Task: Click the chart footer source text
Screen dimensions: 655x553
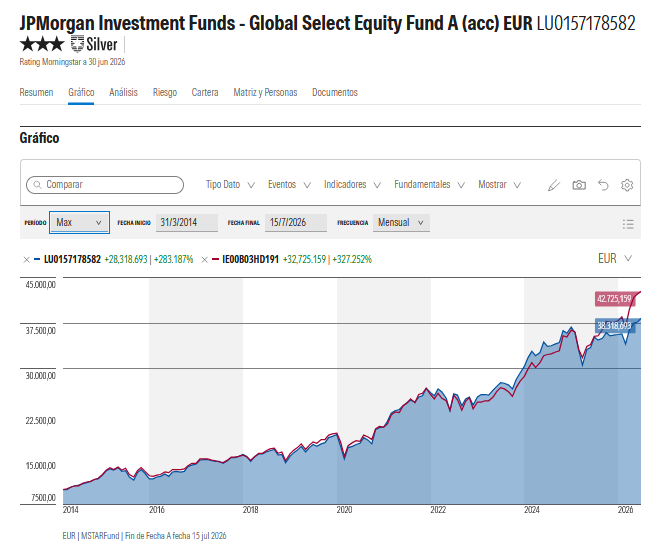Action: tap(145, 536)
